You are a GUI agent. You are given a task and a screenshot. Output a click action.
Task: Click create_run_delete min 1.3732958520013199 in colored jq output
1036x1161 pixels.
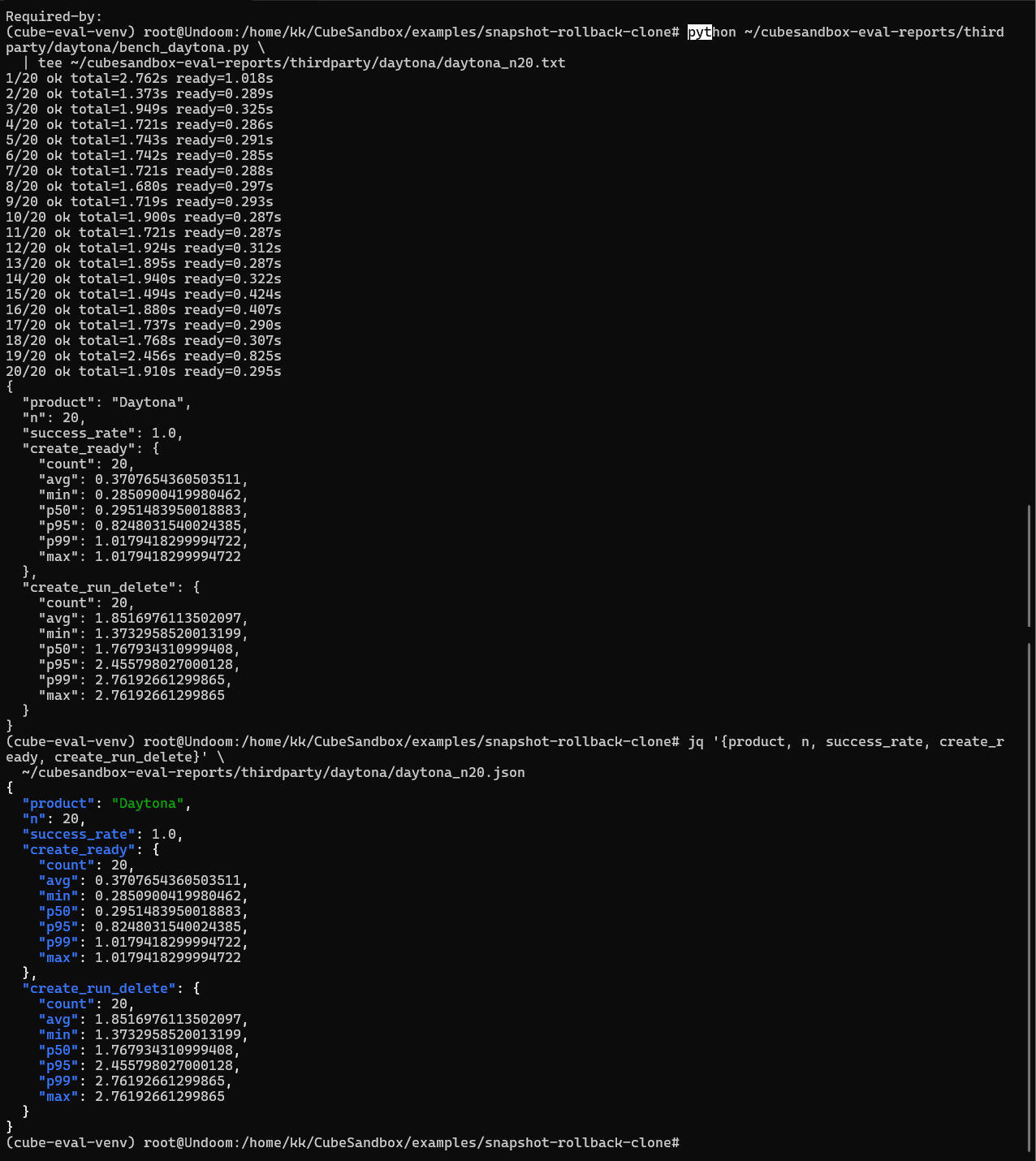click(144, 1034)
